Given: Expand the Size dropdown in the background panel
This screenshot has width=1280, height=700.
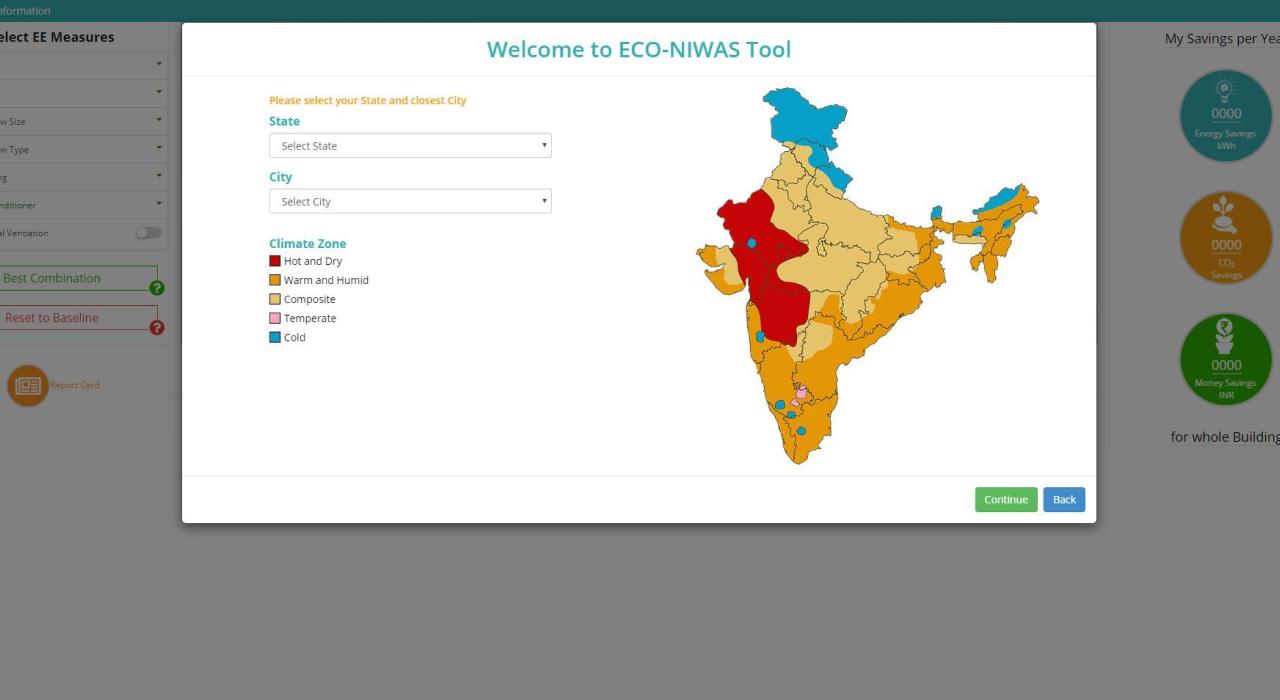Looking at the screenshot, I should pyautogui.click(x=82, y=121).
